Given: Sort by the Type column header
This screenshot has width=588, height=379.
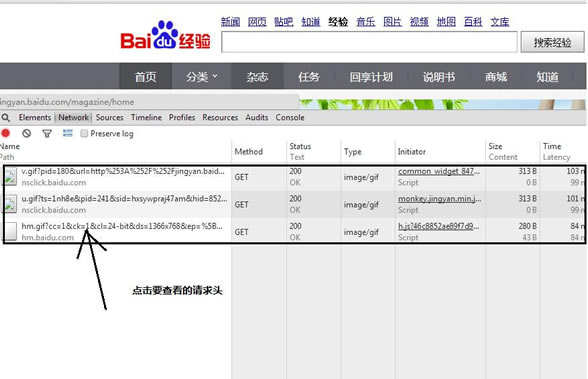Looking at the screenshot, I should click(368, 151).
